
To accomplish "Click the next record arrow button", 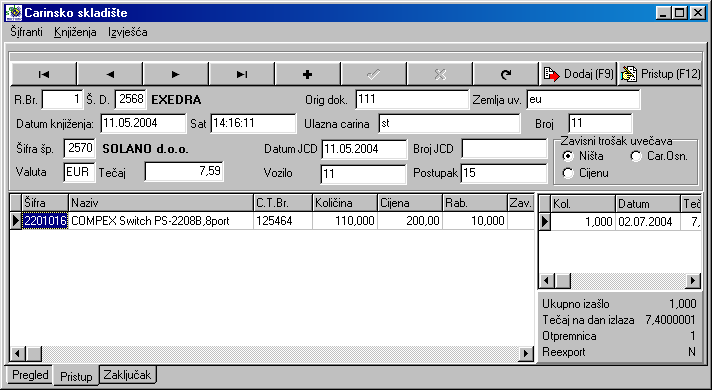I will pos(176,74).
